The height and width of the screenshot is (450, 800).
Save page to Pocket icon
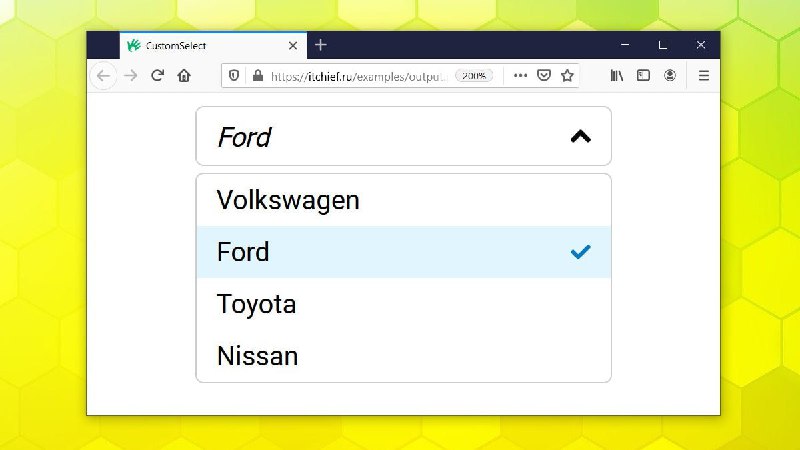544,76
